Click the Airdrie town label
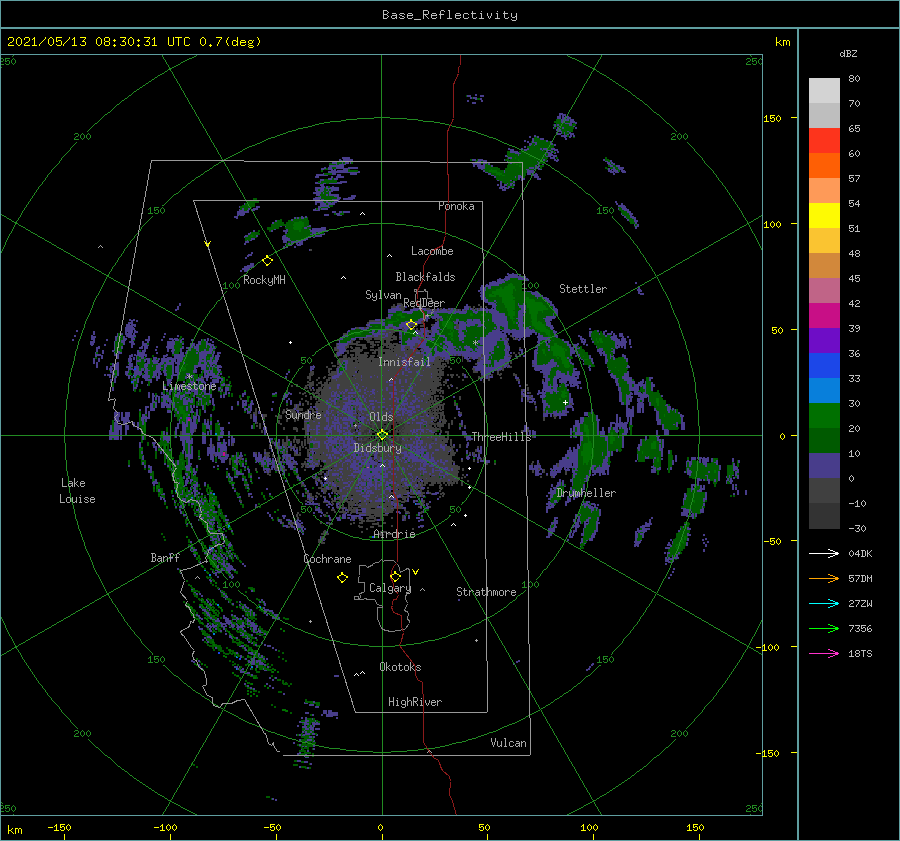The height and width of the screenshot is (841, 900). pos(394,534)
